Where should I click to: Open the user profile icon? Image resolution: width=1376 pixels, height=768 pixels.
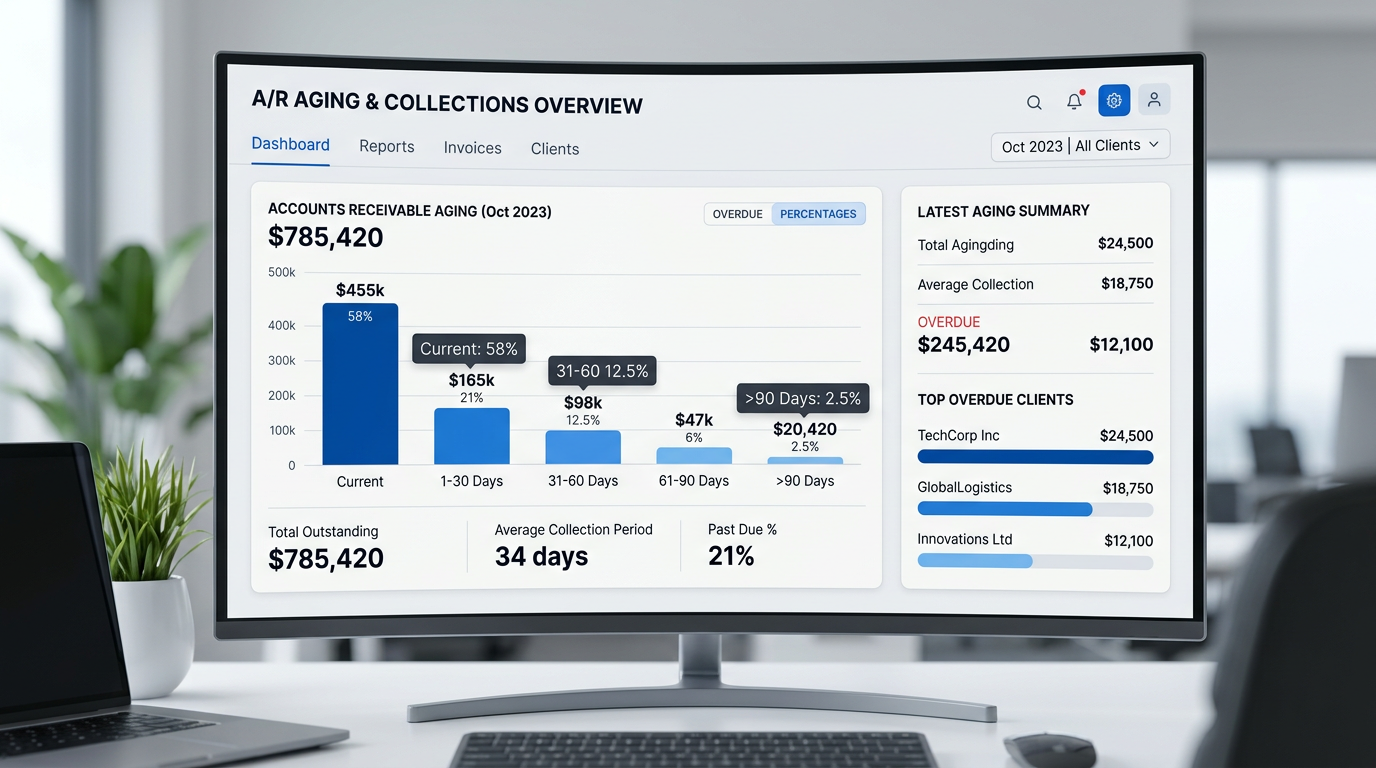pyautogui.click(x=1154, y=100)
